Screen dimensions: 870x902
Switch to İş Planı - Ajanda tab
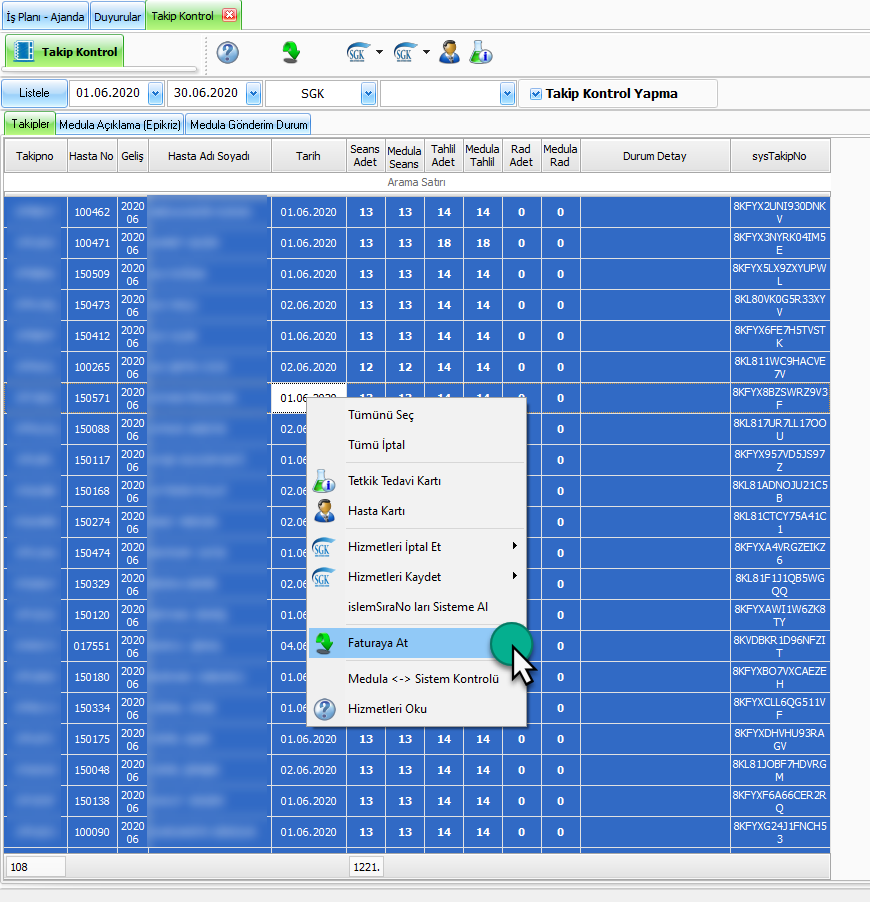pos(45,17)
